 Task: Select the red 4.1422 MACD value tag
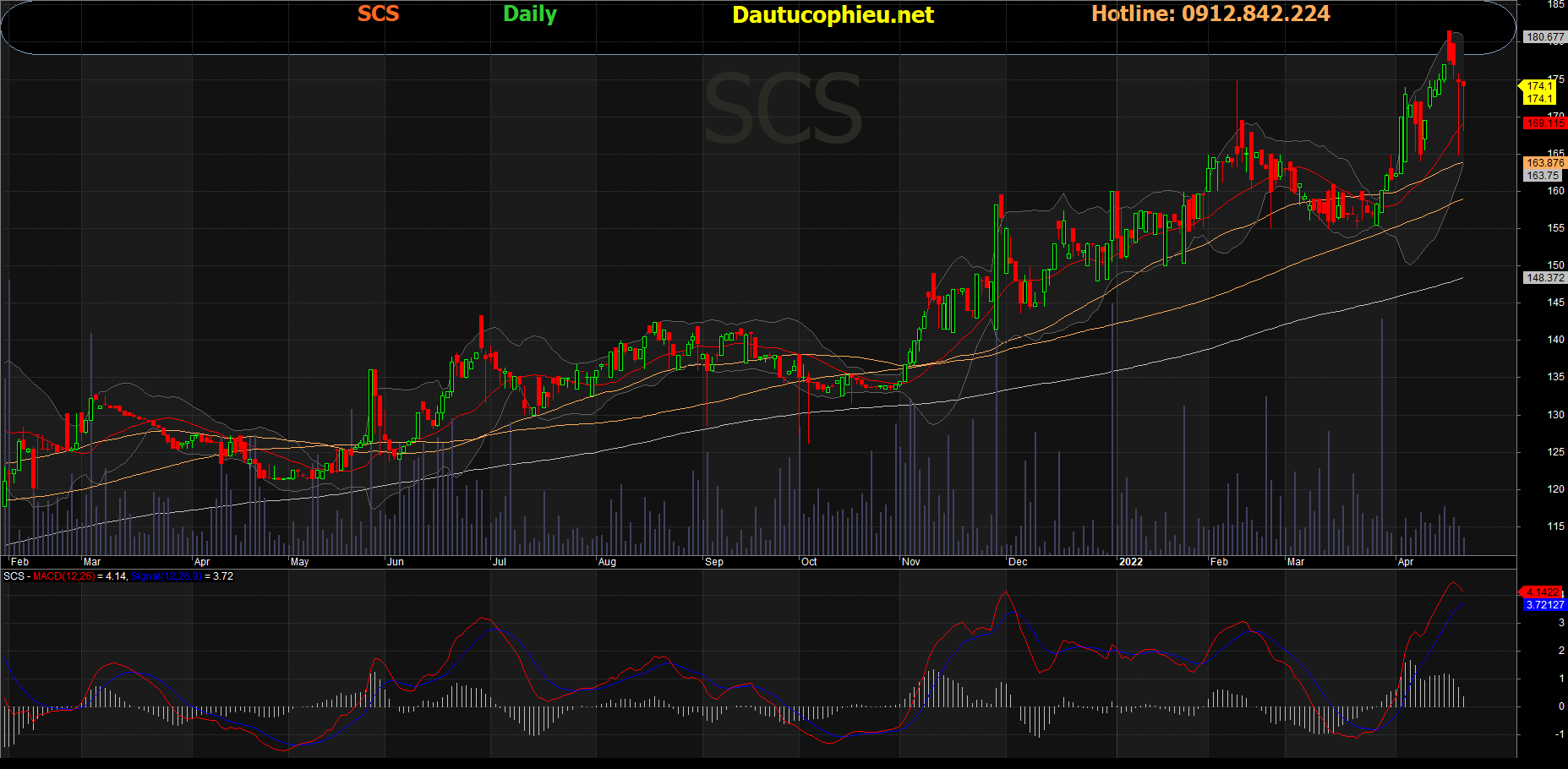[1543, 592]
